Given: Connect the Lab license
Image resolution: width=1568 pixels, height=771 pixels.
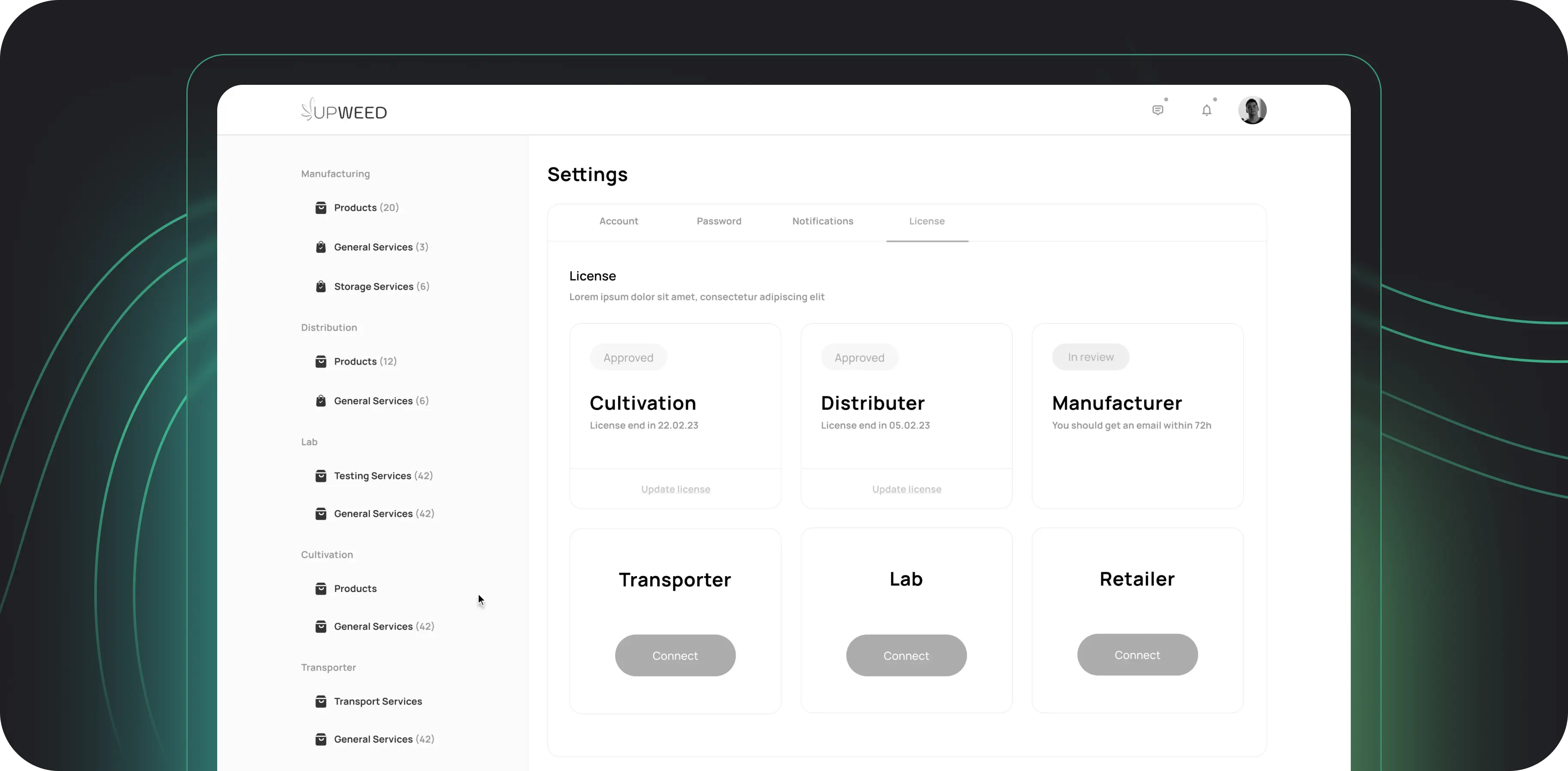Looking at the screenshot, I should pos(907,655).
